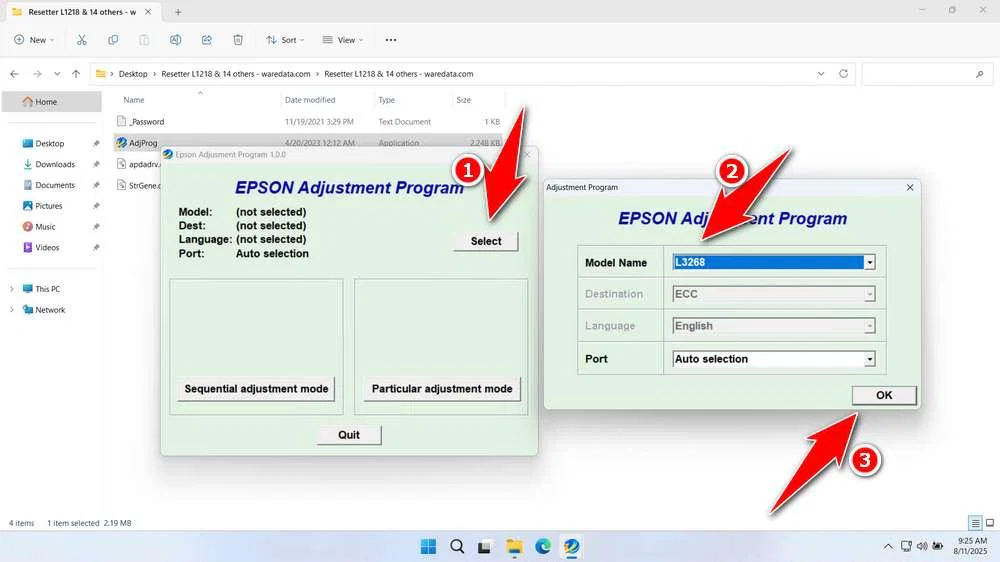
Task: Sort by Name column header
Action: 134,100
